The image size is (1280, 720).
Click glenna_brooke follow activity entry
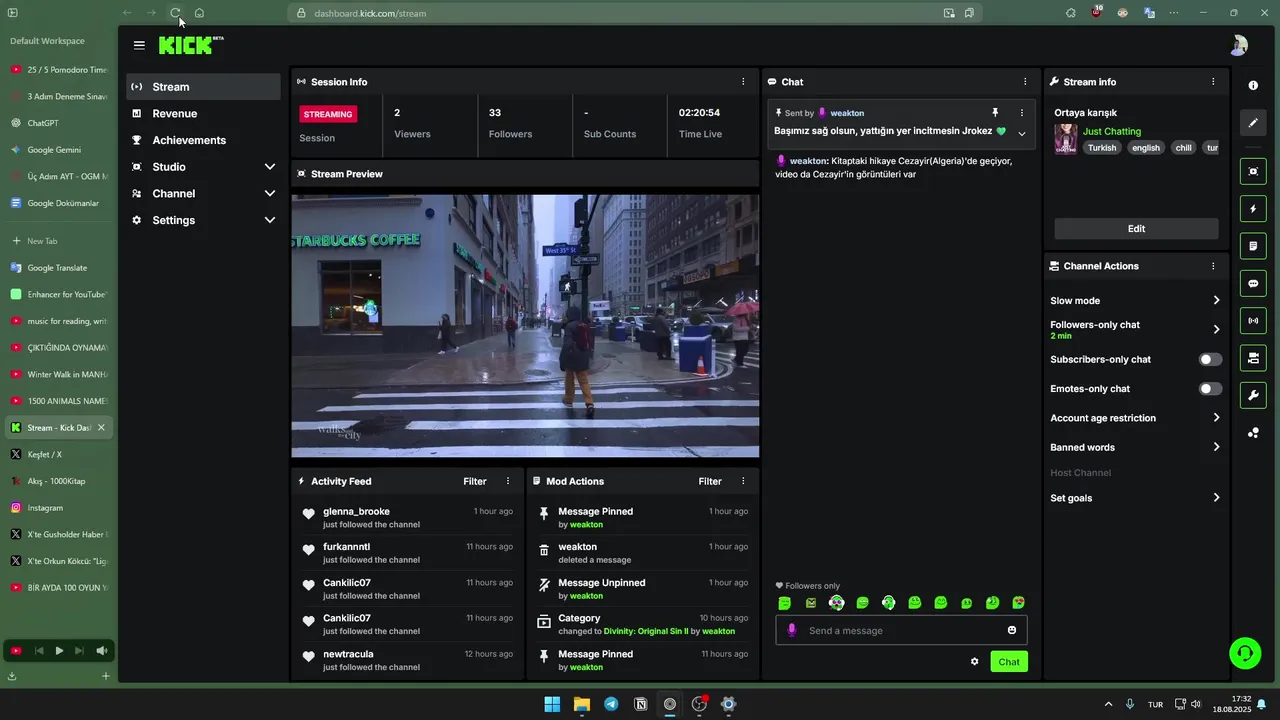(408, 517)
